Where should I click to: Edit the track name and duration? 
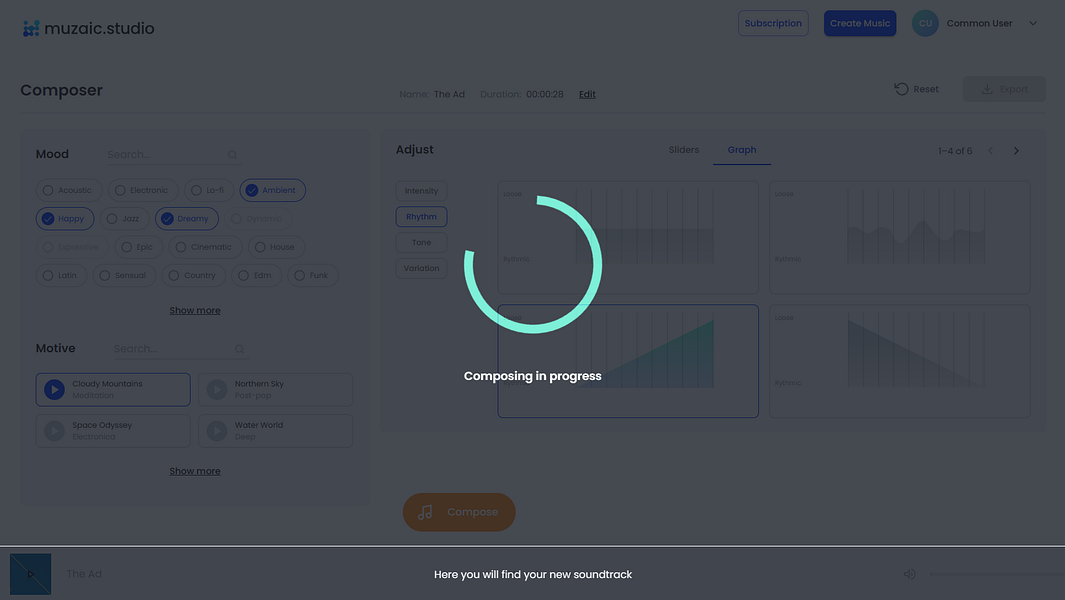[x=587, y=94]
